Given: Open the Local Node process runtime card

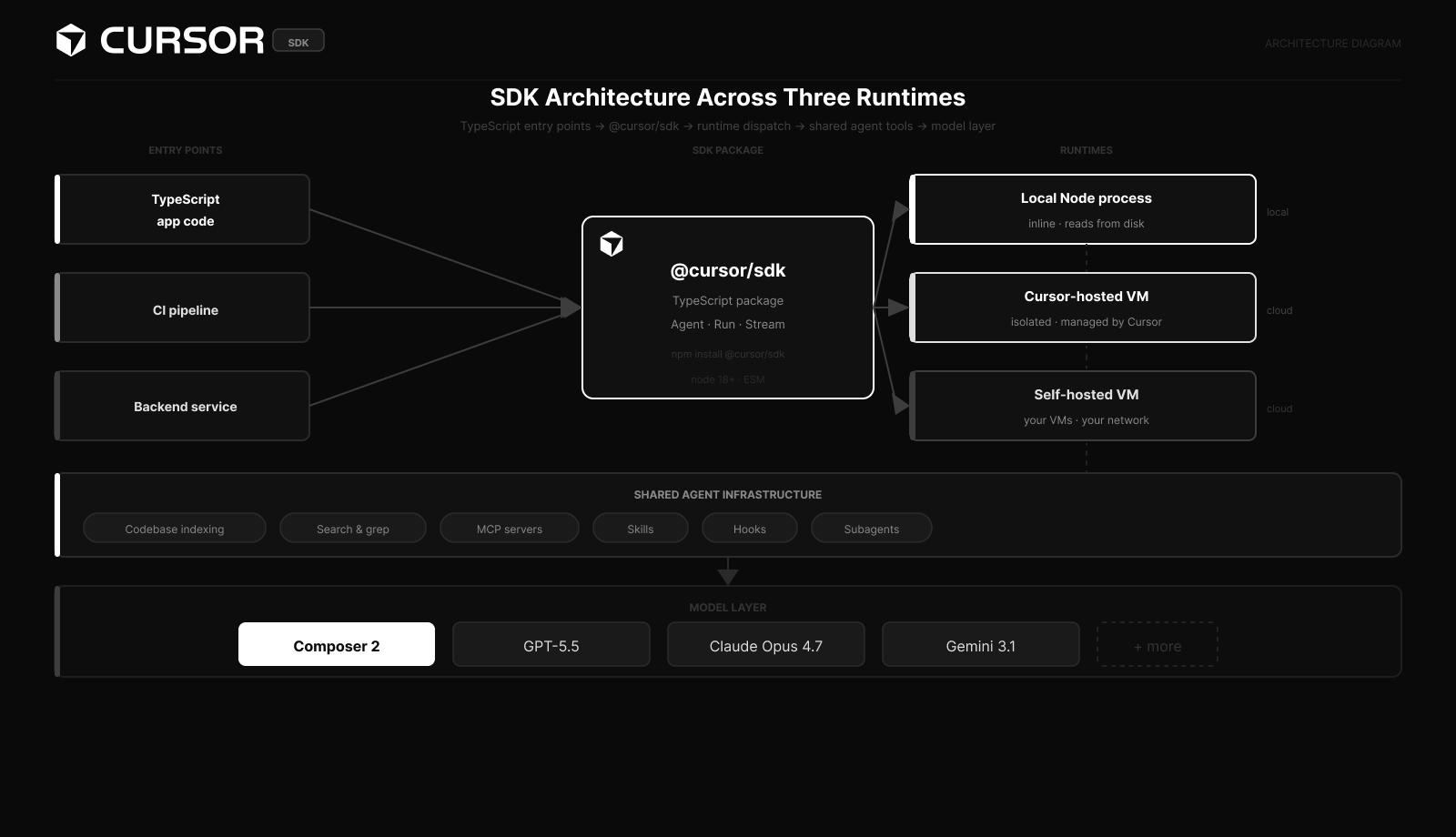Looking at the screenshot, I should 1083,209.
